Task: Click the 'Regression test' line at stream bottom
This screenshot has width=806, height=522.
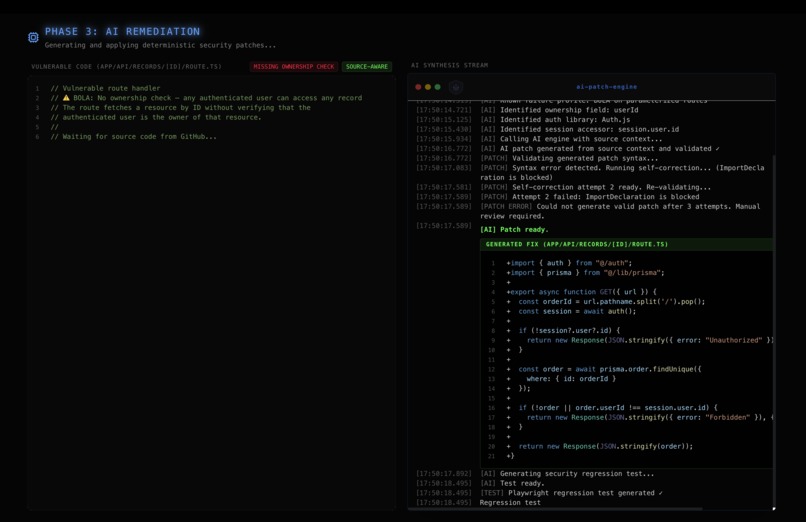Action: (510, 503)
